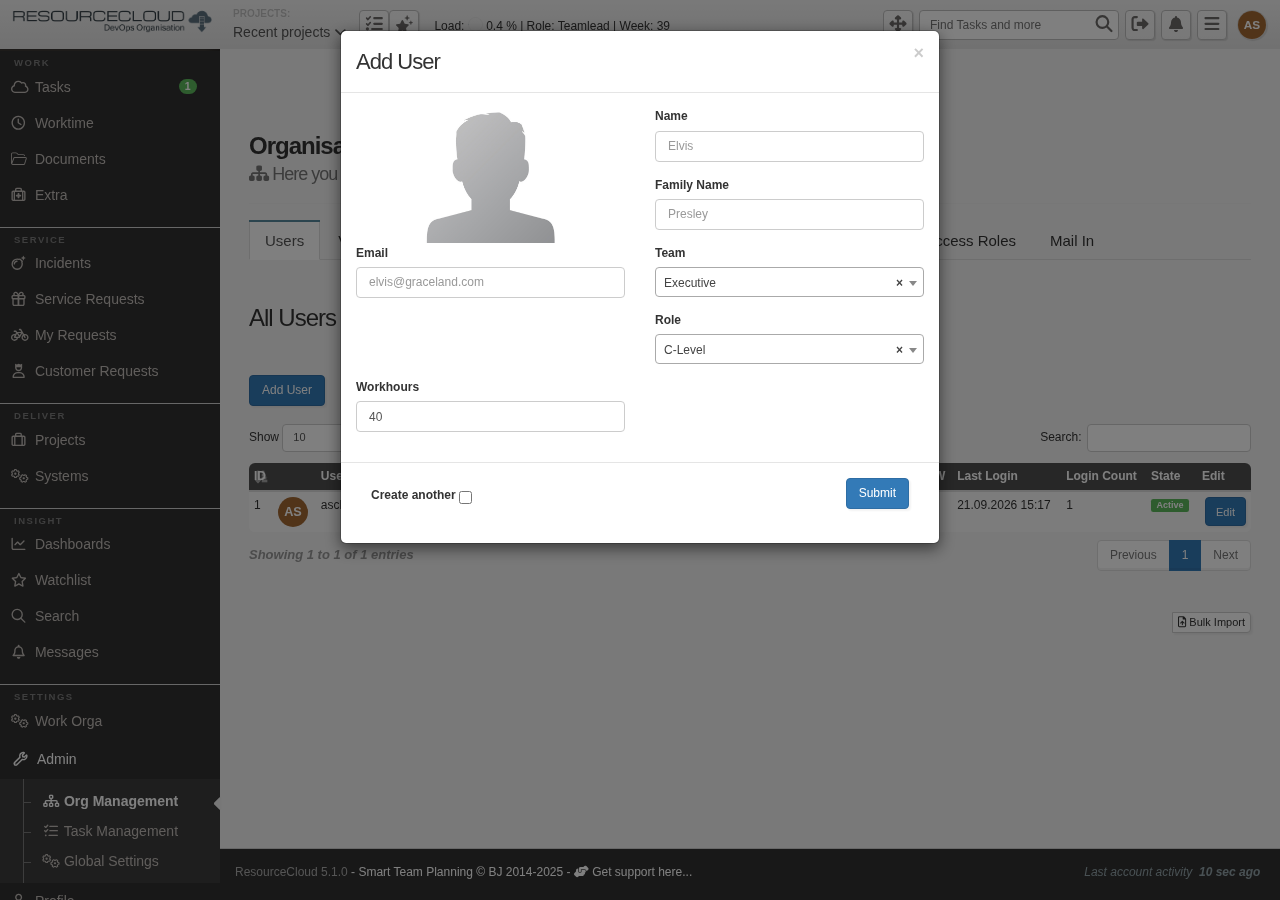Viewport: 1280px width, 900px height.
Task: Click the Messages bell icon in sidebar
Action: 19,652
